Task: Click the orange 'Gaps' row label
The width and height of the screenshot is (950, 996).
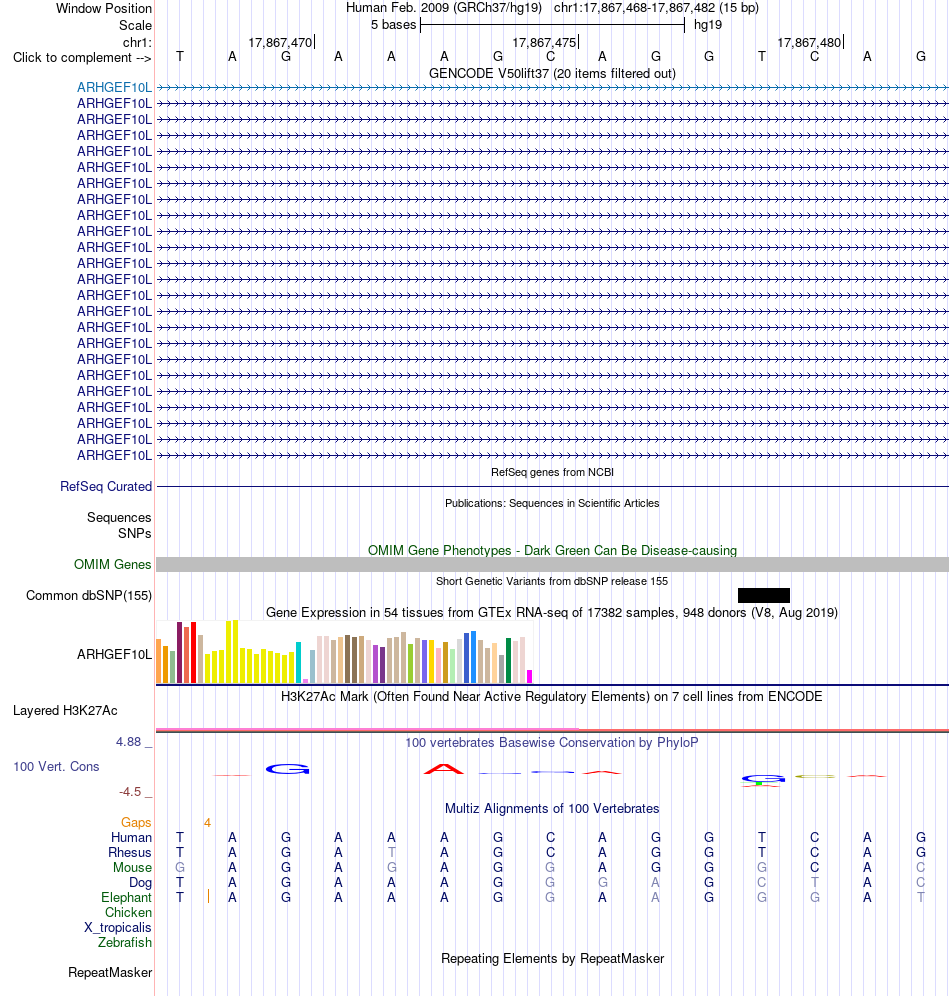Action: tap(136, 823)
